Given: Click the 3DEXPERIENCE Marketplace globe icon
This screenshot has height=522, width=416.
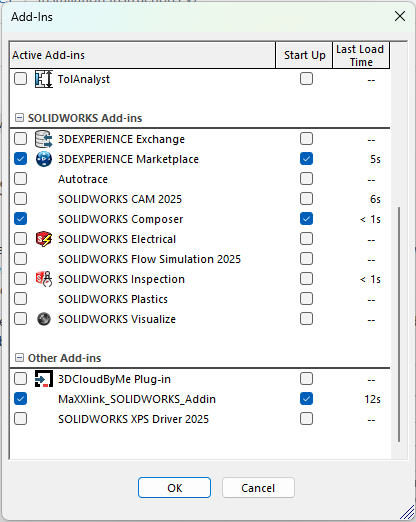Looking at the screenshot, I should pyautogui.click(x=44, y=159).
